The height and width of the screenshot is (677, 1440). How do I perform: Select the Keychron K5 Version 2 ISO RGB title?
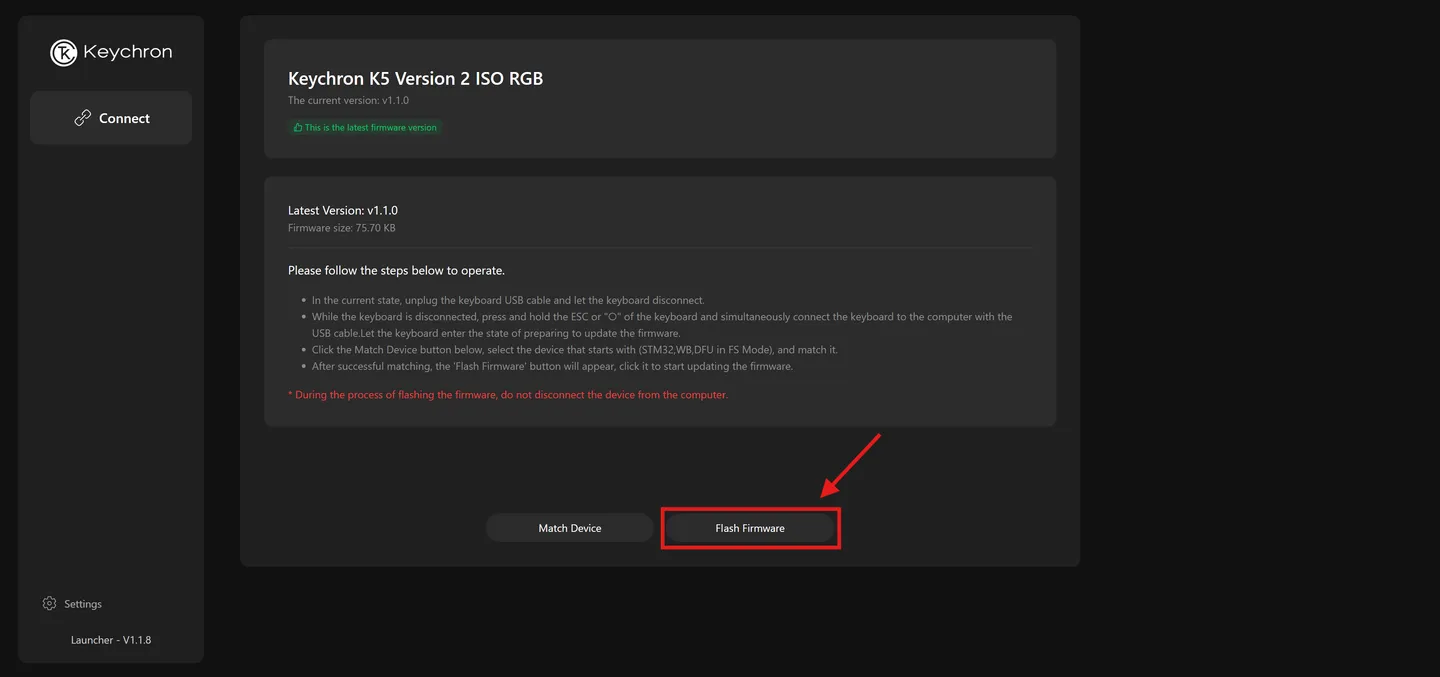coord(416,78)
